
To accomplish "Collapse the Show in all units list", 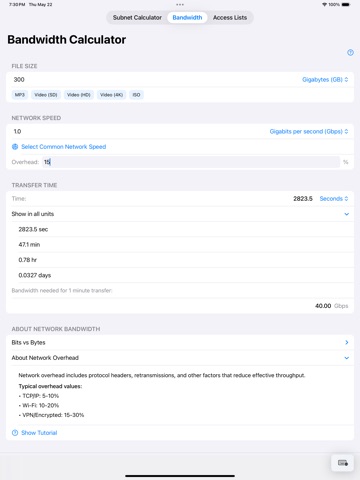I will 180,214.
